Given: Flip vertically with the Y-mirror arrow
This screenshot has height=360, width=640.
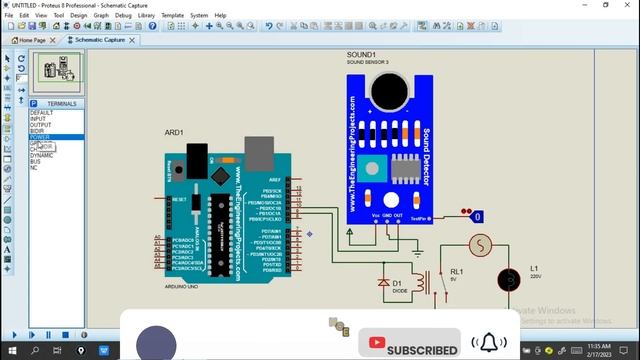Looking at the screenshot, I should click(x=22, y=100).
